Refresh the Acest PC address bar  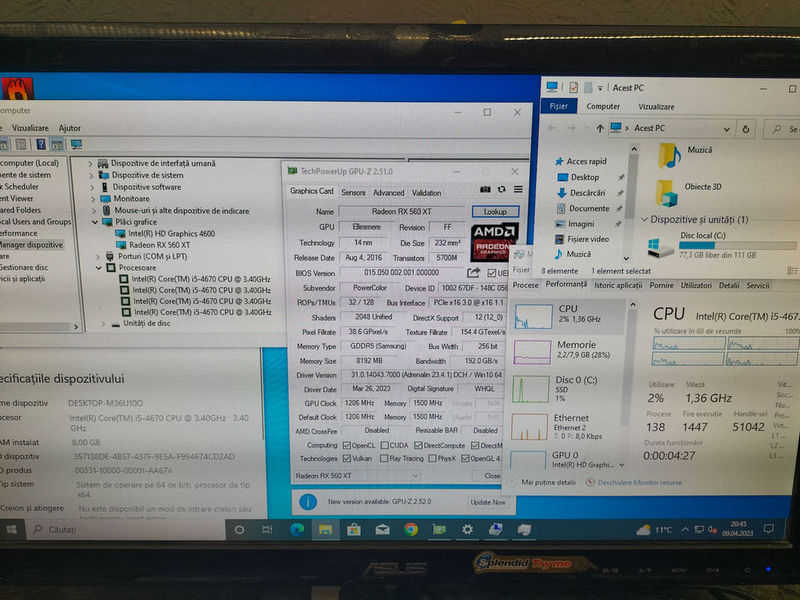pyautogui.click(x=745, y=129)
